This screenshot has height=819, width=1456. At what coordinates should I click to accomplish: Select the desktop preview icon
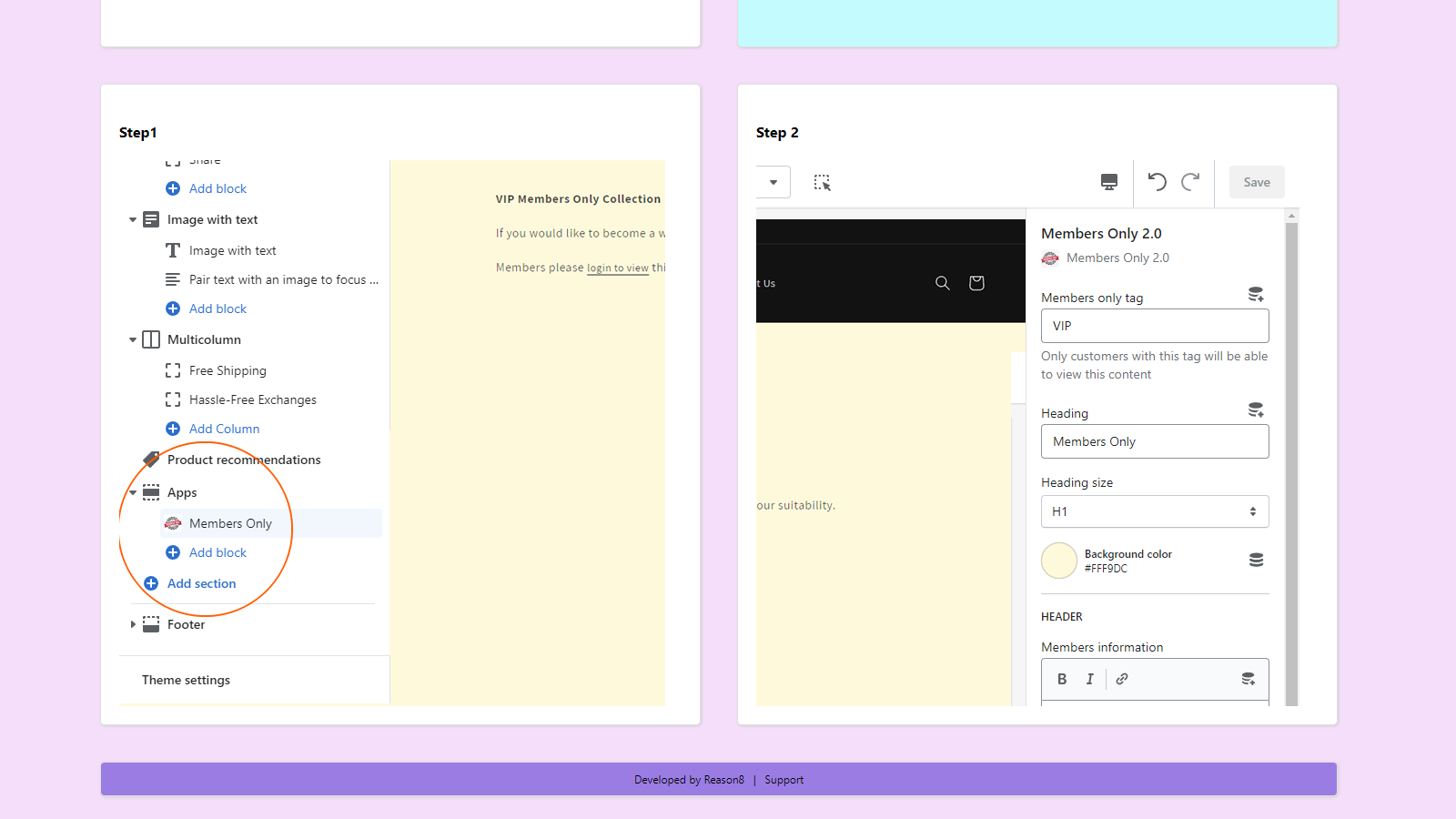point(1108,182)
